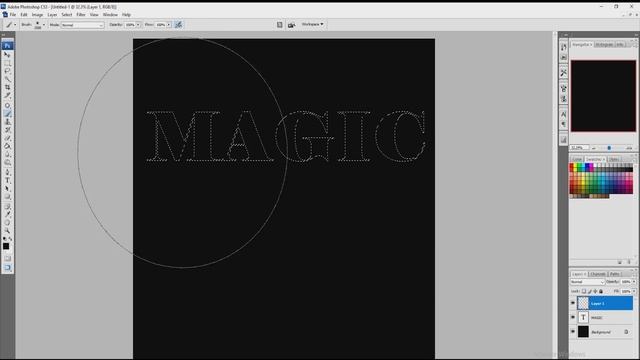Open the Workspace dropdown
The width and height of the screenshot is (640, 360).
313,24
